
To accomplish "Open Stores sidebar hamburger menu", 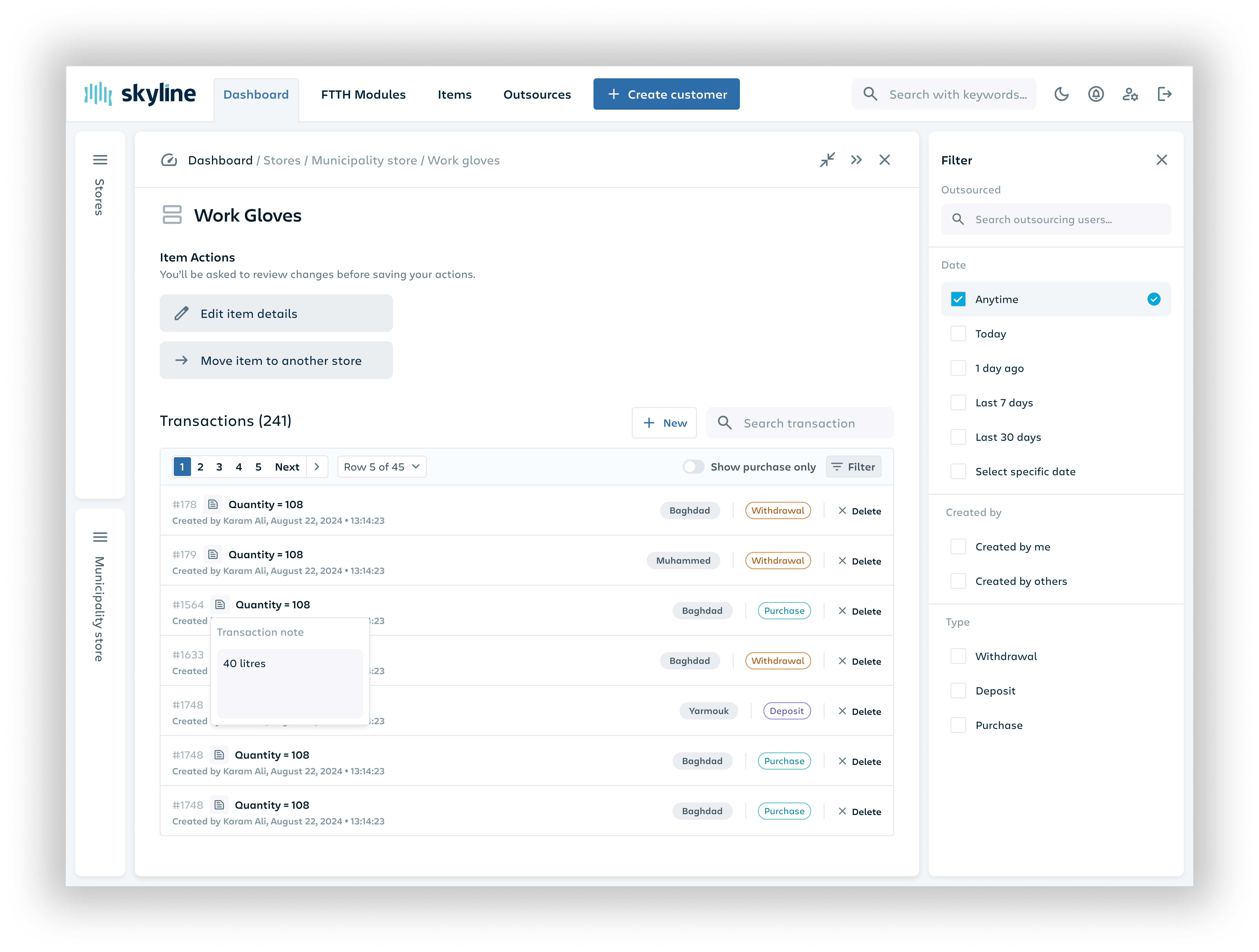I will [100, 160].
